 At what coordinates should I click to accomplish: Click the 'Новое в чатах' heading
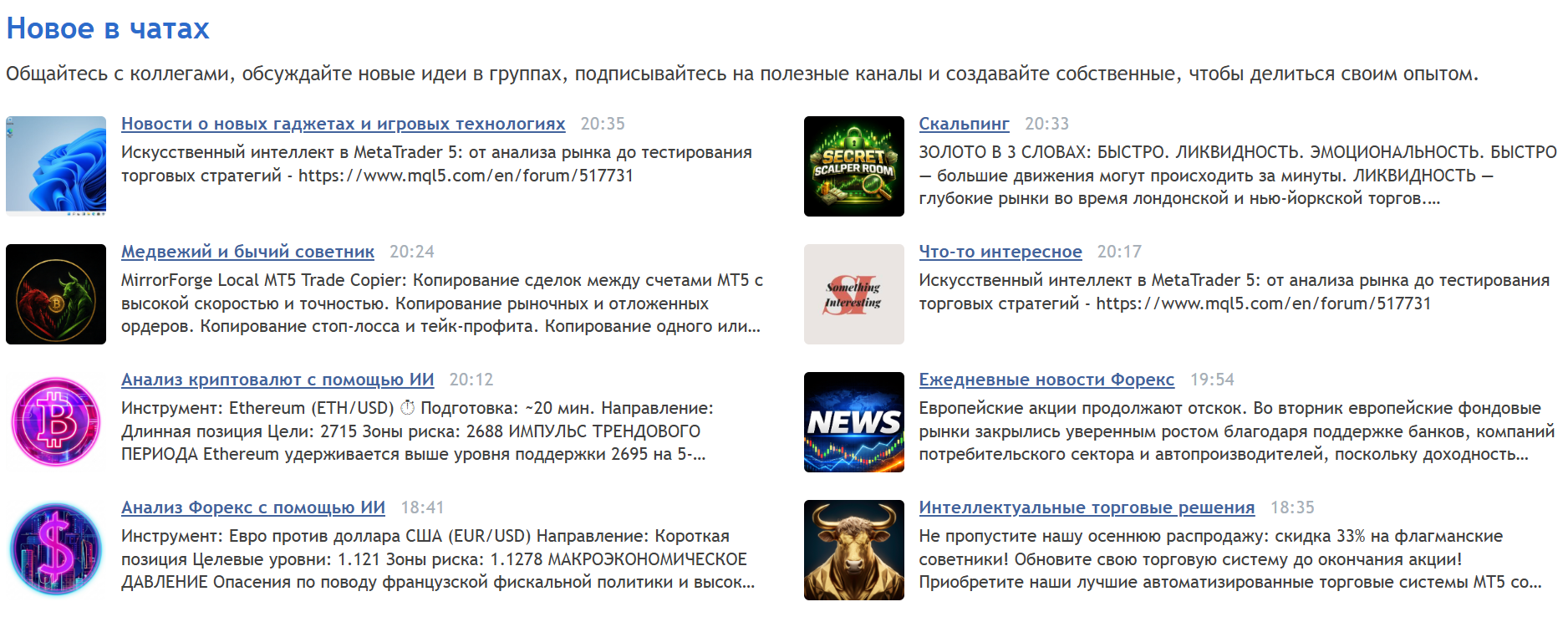[x=108, y=28]
